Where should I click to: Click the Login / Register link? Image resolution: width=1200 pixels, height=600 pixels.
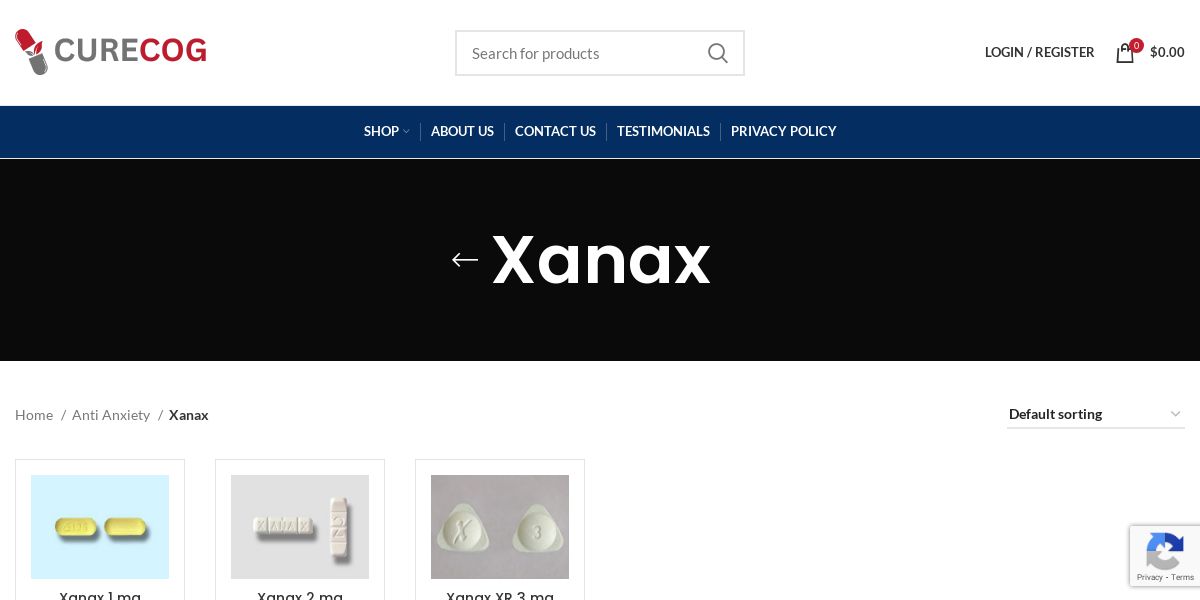(x=1039, y=52)
